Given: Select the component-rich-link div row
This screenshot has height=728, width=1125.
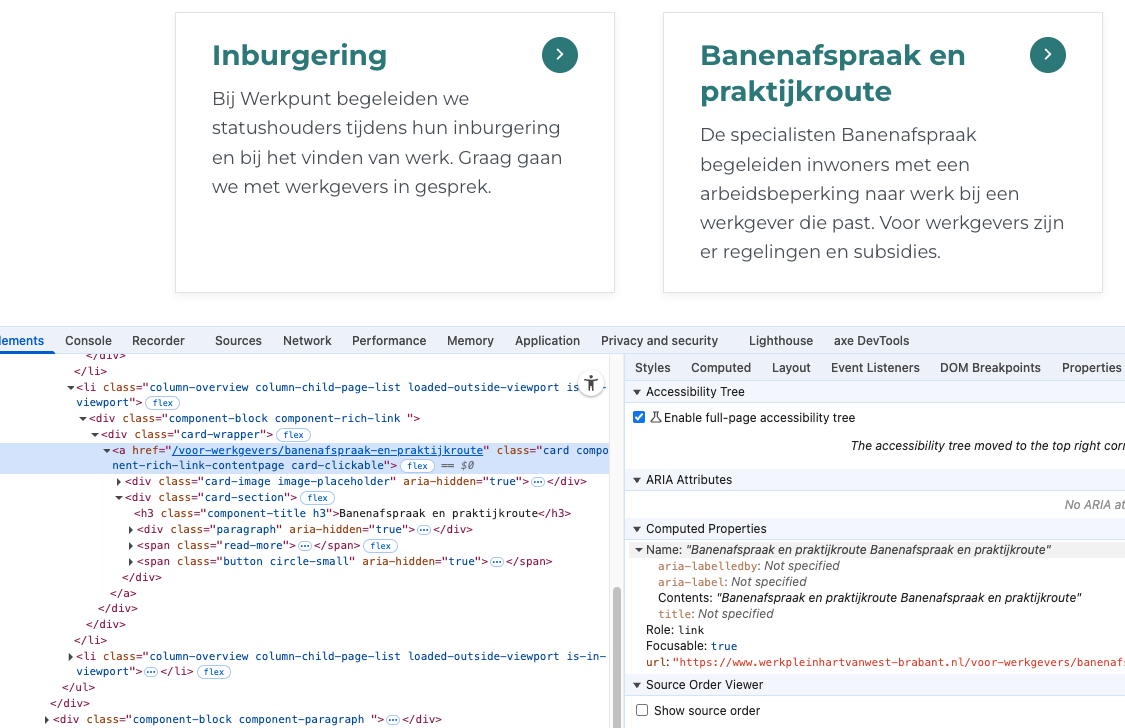Looking at the screenshot, I should point(255,418).
